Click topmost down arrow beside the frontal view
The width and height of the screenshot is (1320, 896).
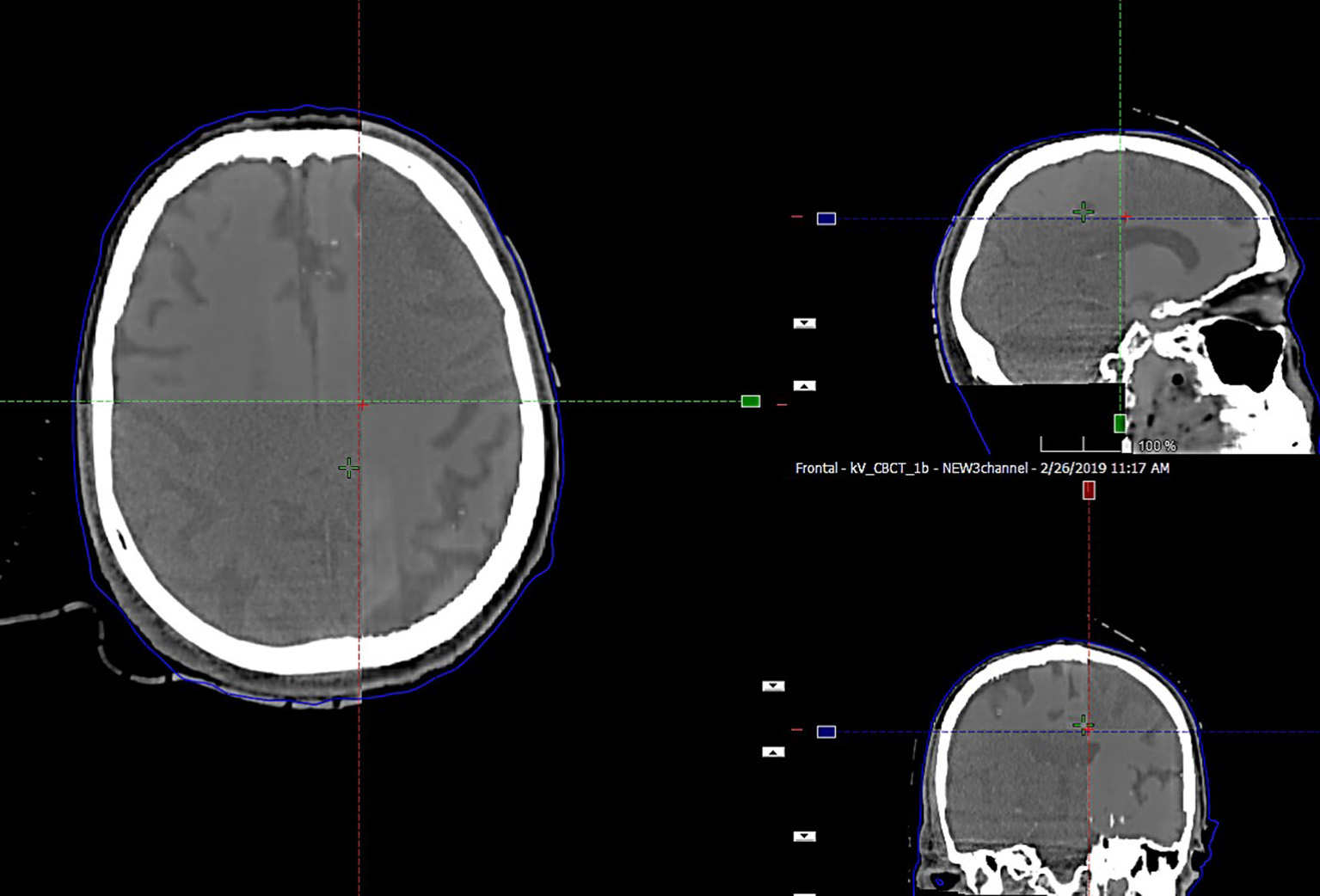tap(773, 686)
